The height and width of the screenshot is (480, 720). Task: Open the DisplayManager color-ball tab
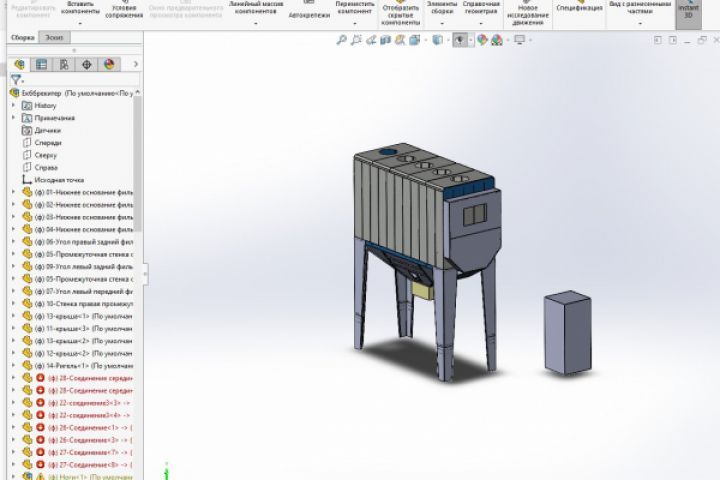(x=109, y=64)
